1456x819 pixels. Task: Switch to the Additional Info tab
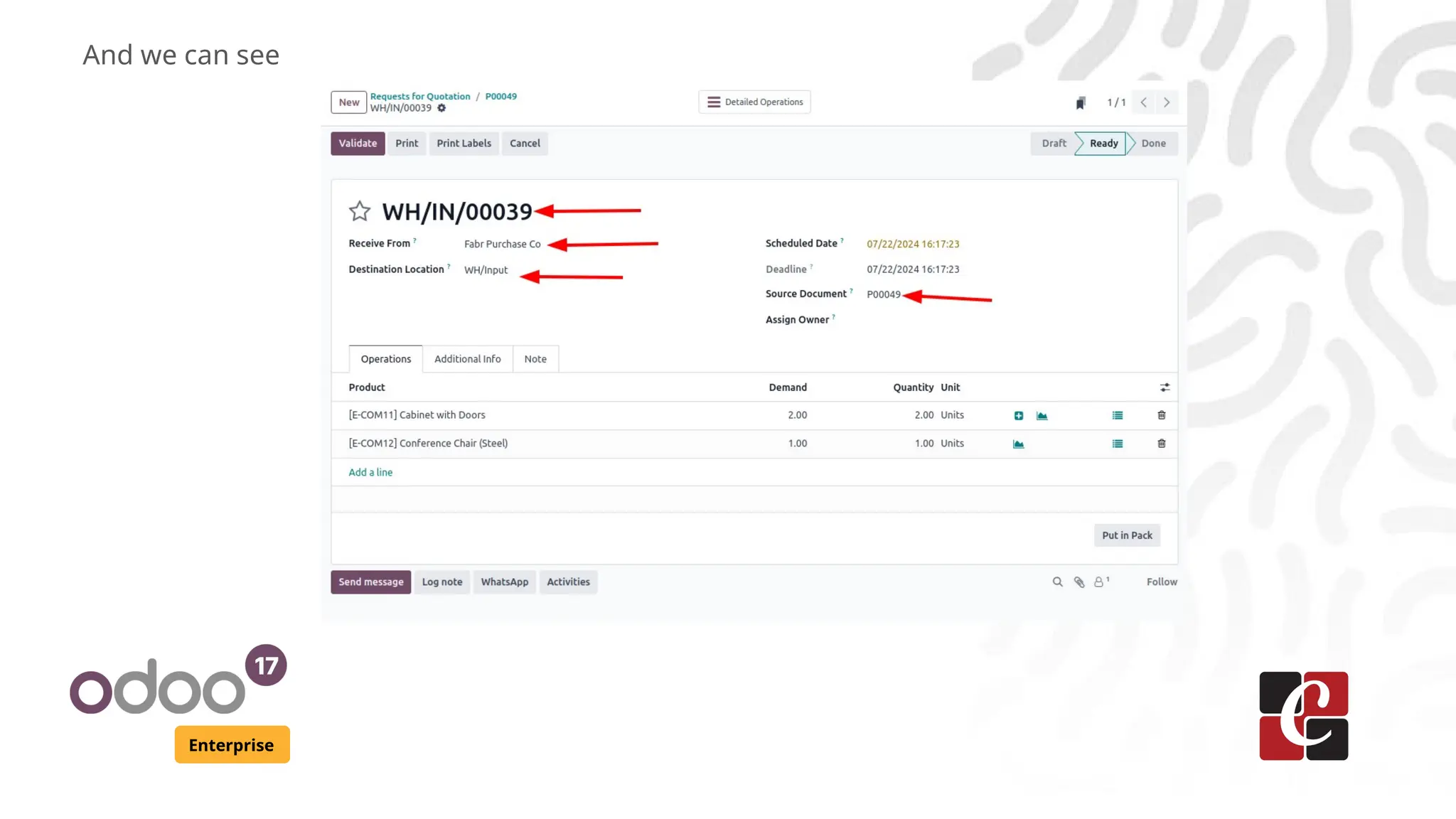467,359
